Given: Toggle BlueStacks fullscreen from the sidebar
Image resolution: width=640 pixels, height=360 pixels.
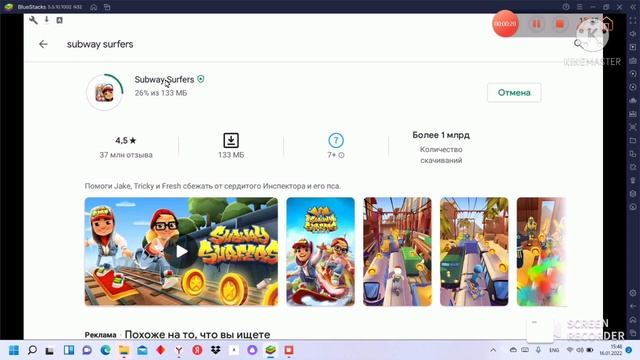Looking at the screenshot, I should [633, 20].
